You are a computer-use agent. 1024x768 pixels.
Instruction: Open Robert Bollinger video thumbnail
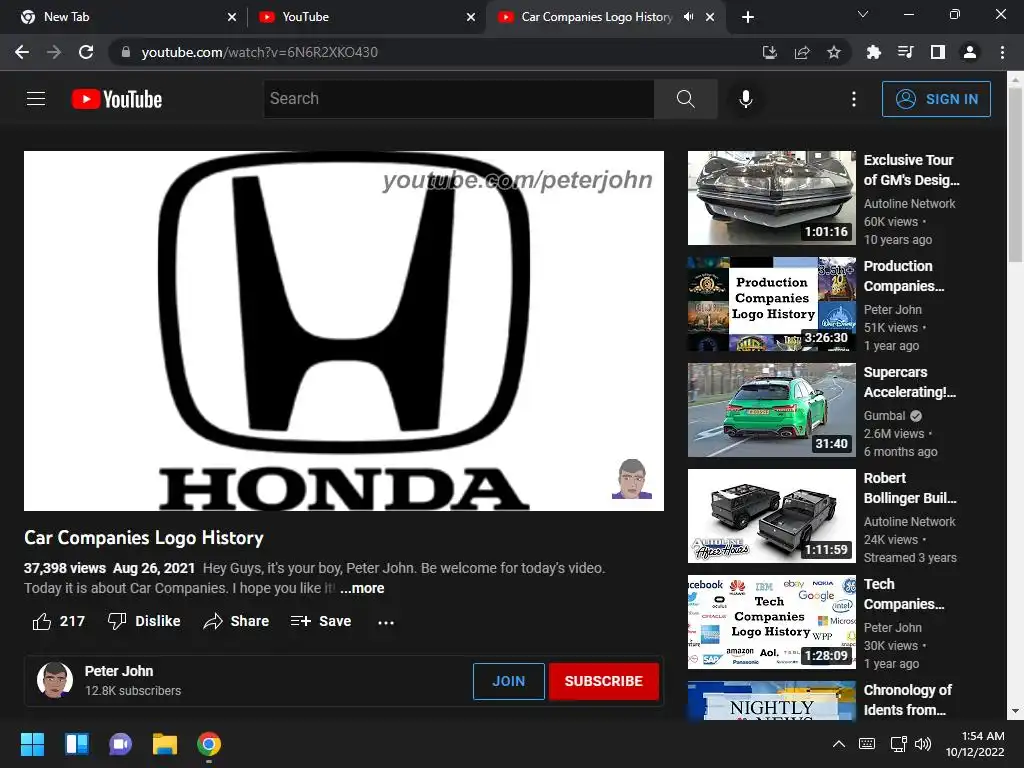(x=771, y=516)
